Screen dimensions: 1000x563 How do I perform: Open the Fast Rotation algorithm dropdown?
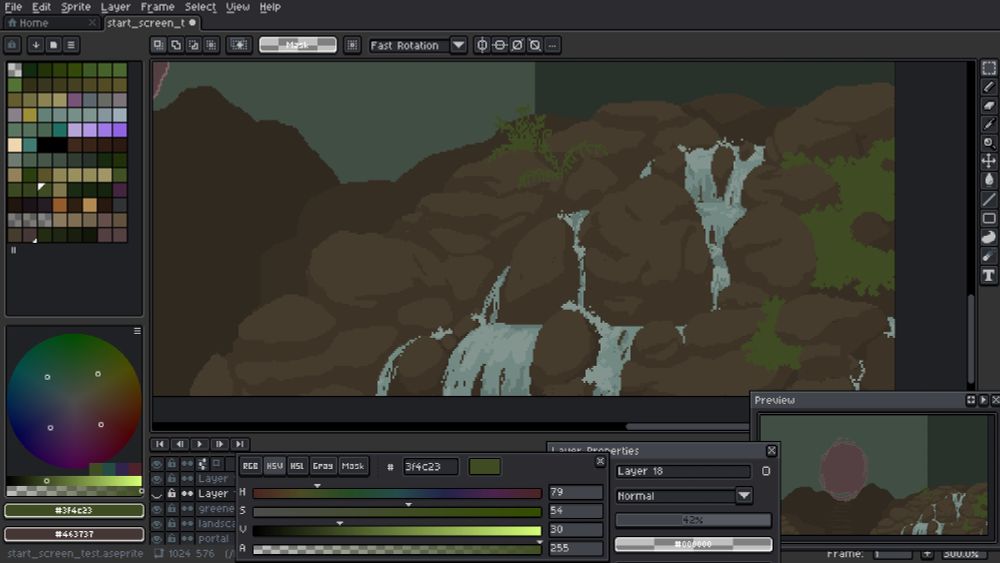pyautogui.click(x=458, y=45)
